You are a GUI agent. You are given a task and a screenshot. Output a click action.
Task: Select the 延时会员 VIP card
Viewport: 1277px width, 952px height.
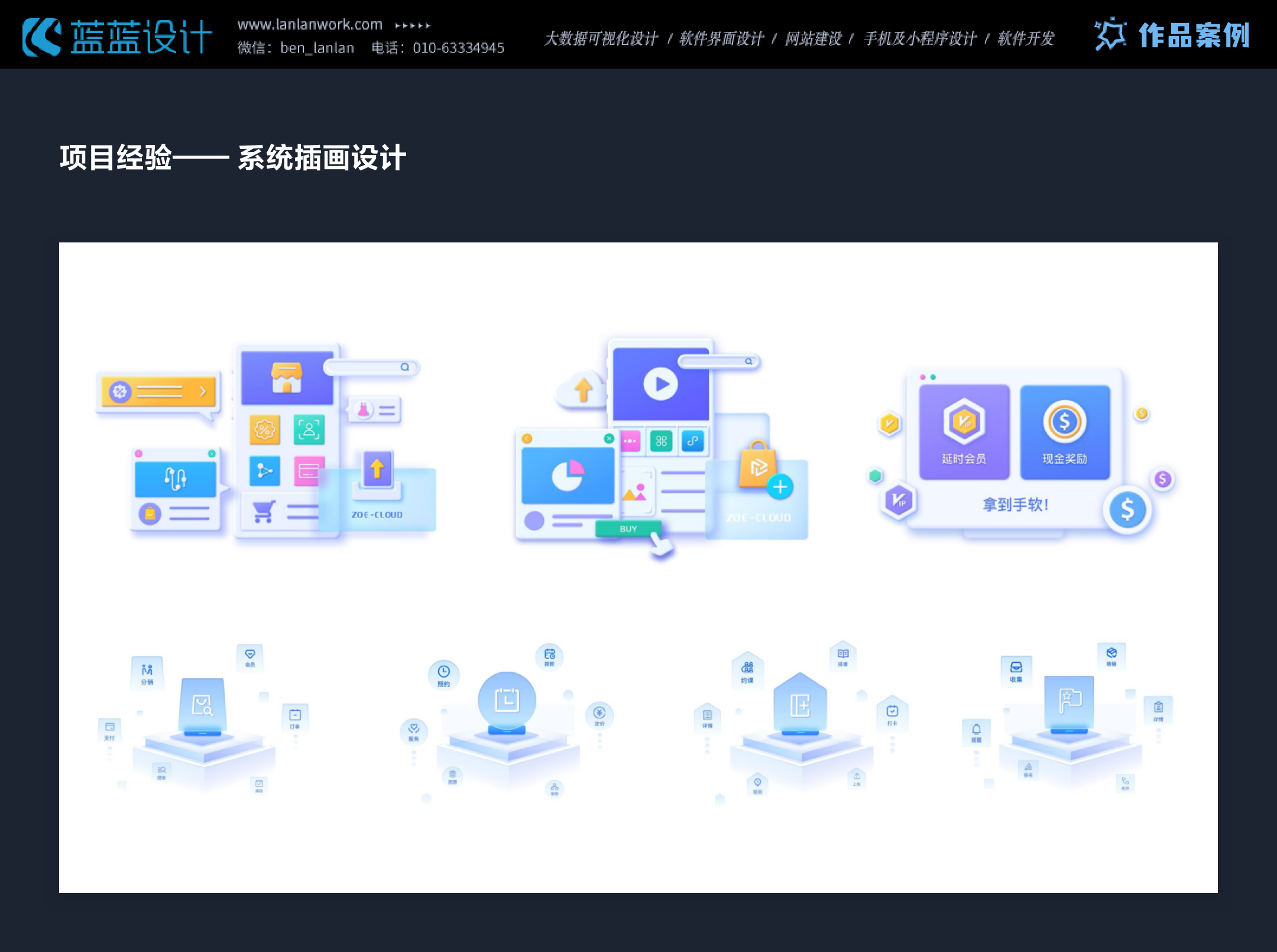(x=964, y=432)
